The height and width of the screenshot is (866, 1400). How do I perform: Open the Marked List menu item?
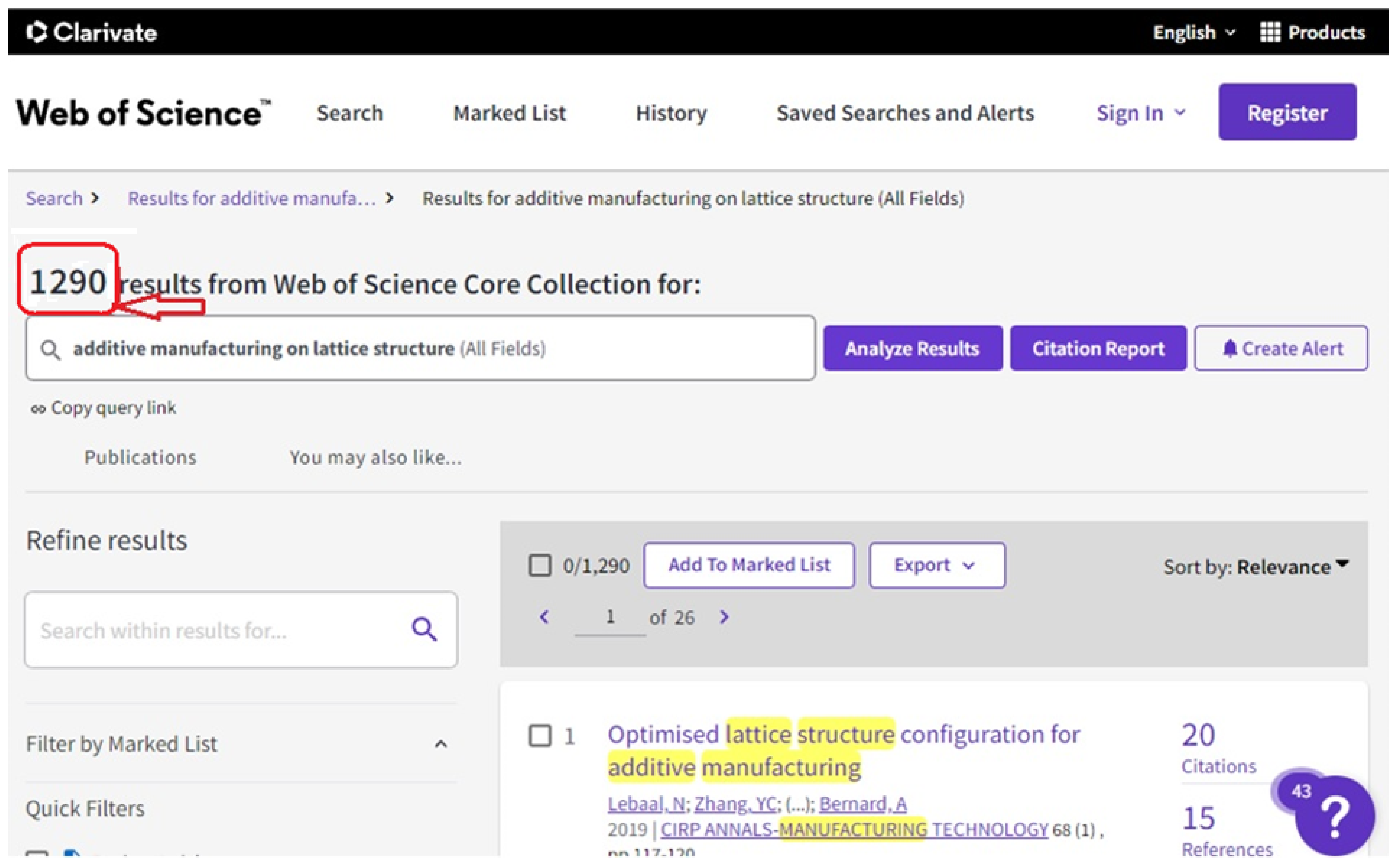coord(509,113)
